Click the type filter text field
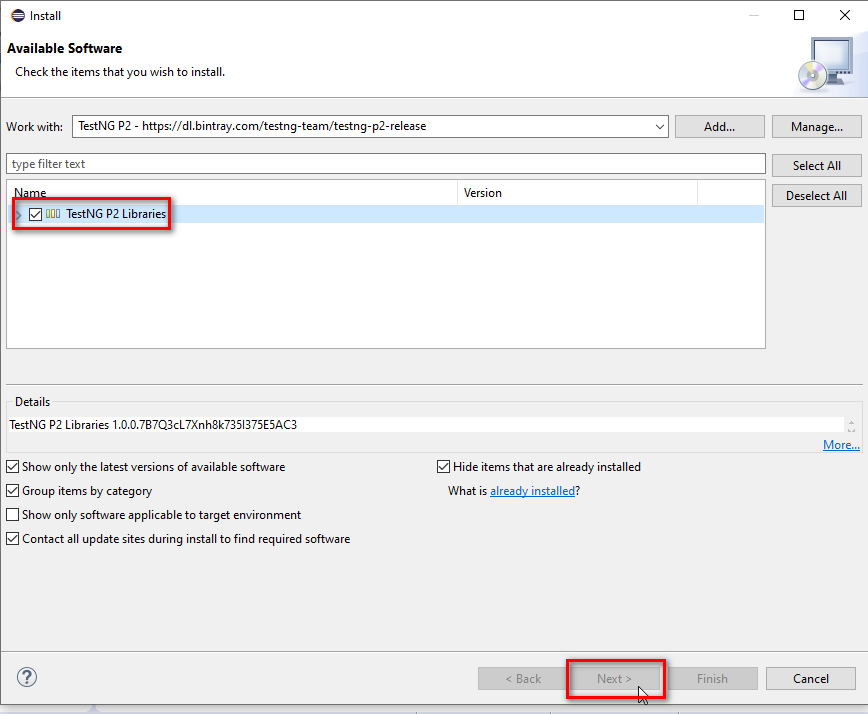The image size is (868, 714). pos(386,164)
